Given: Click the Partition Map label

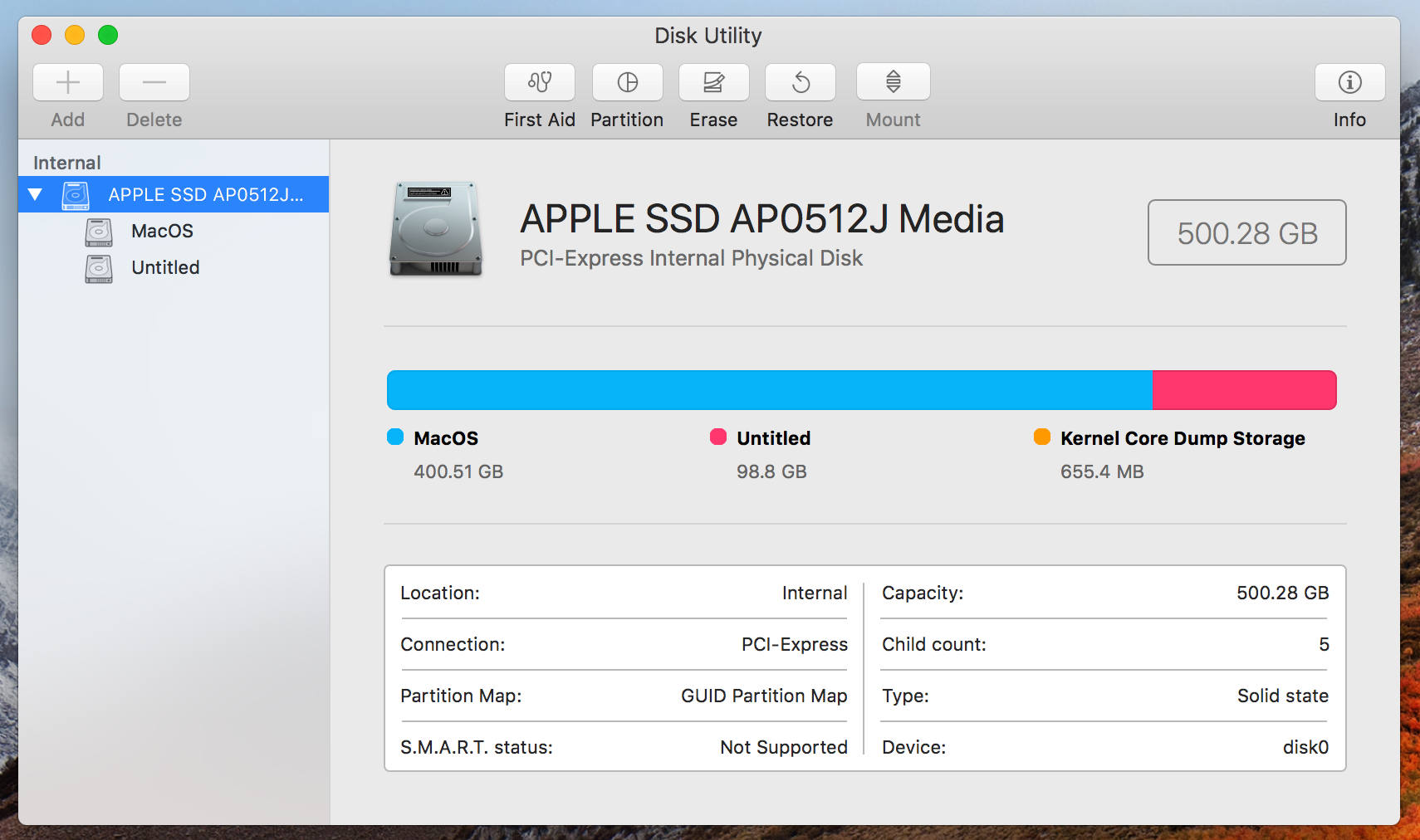Looking at the screenshot, I should pos(461,696).
